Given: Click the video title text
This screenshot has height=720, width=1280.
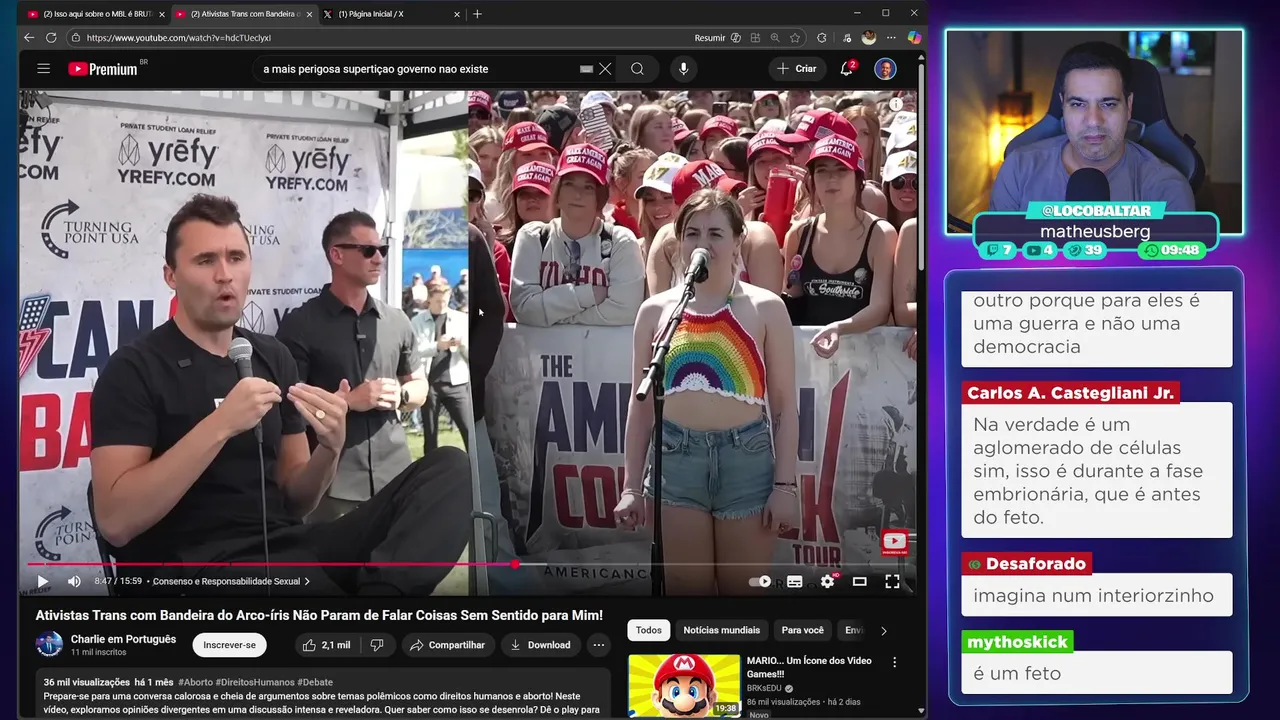Looking at the screenshot, I should click(319, 615).
